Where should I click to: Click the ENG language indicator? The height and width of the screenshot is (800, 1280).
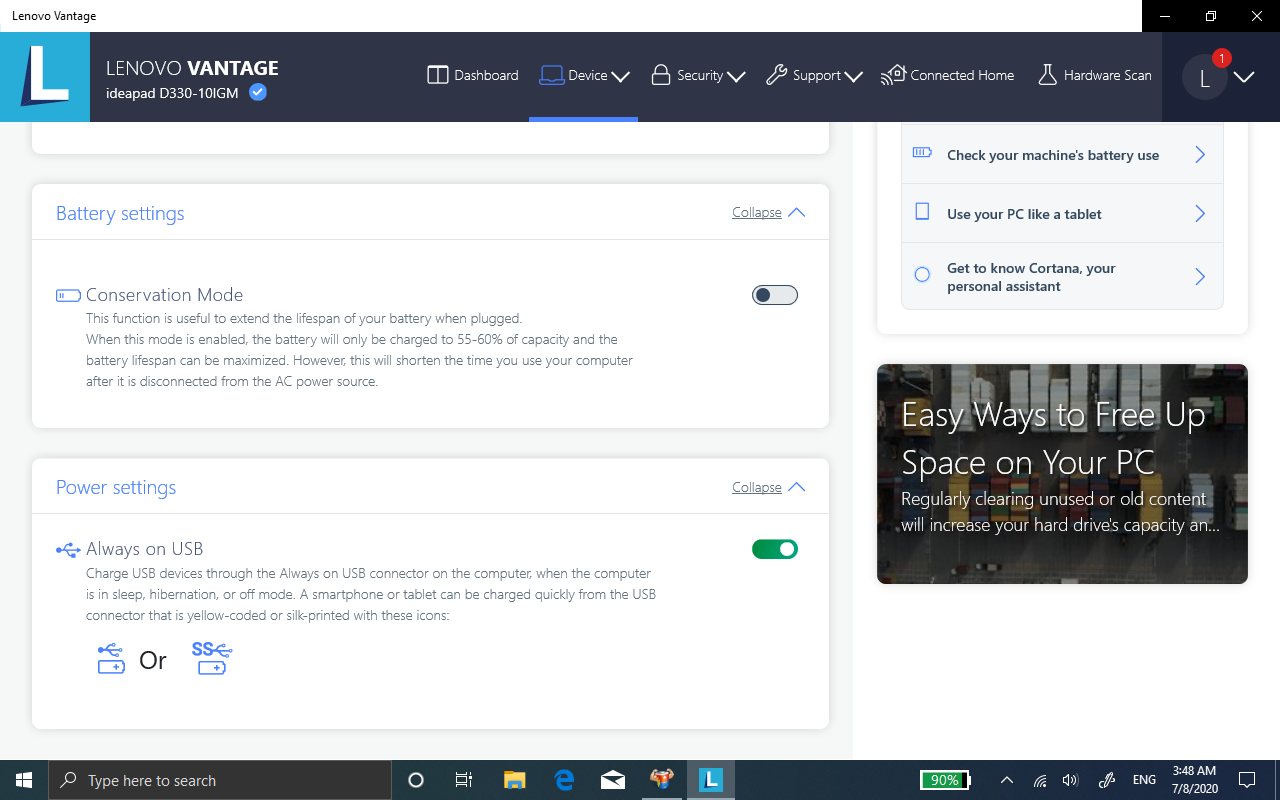(x=1144, y=780)
